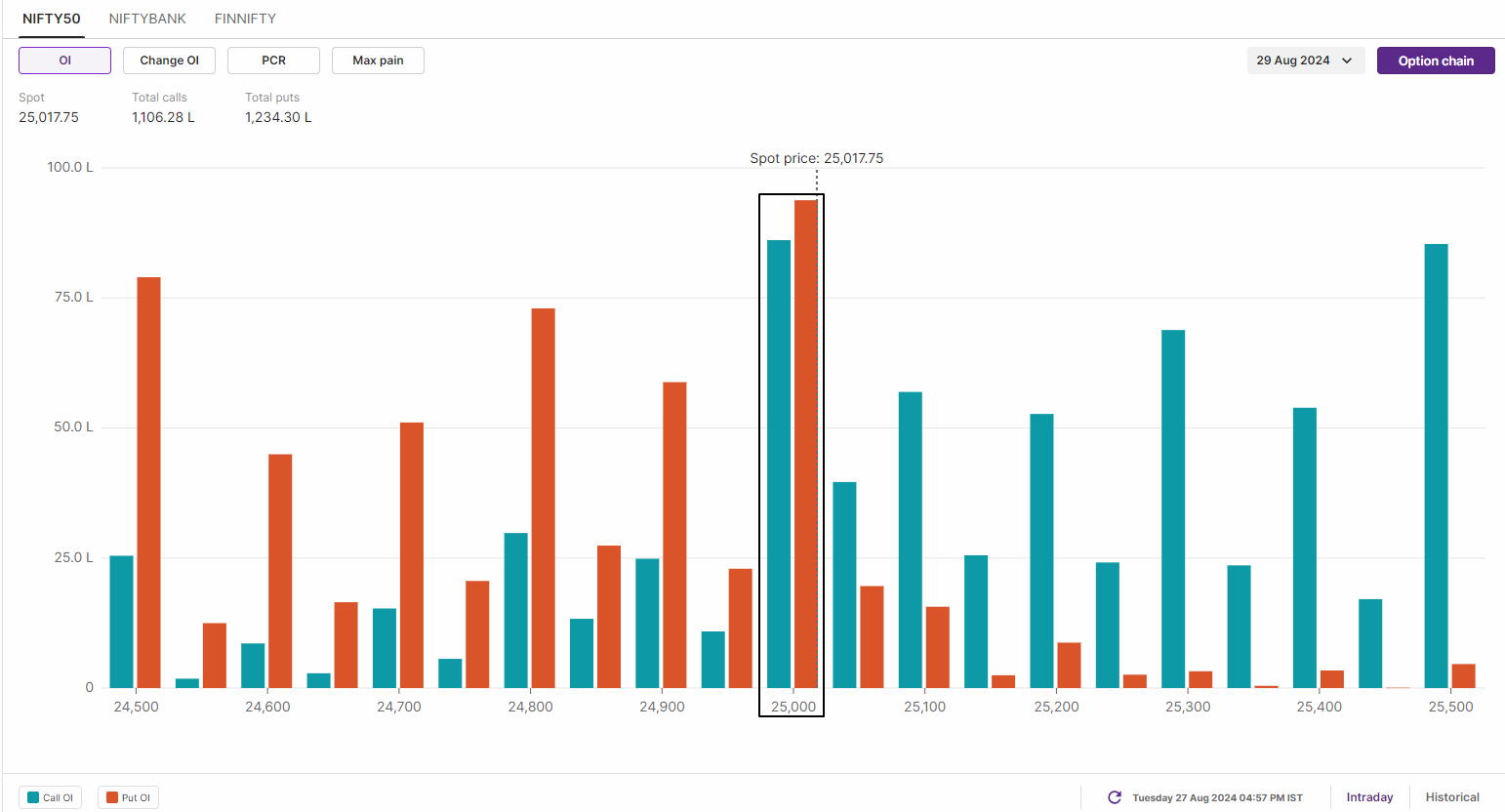Click the 25,400 strike call OI bar
Image resolution: width=1505 pixels, height=812 pixels.
pos(1305,548)
